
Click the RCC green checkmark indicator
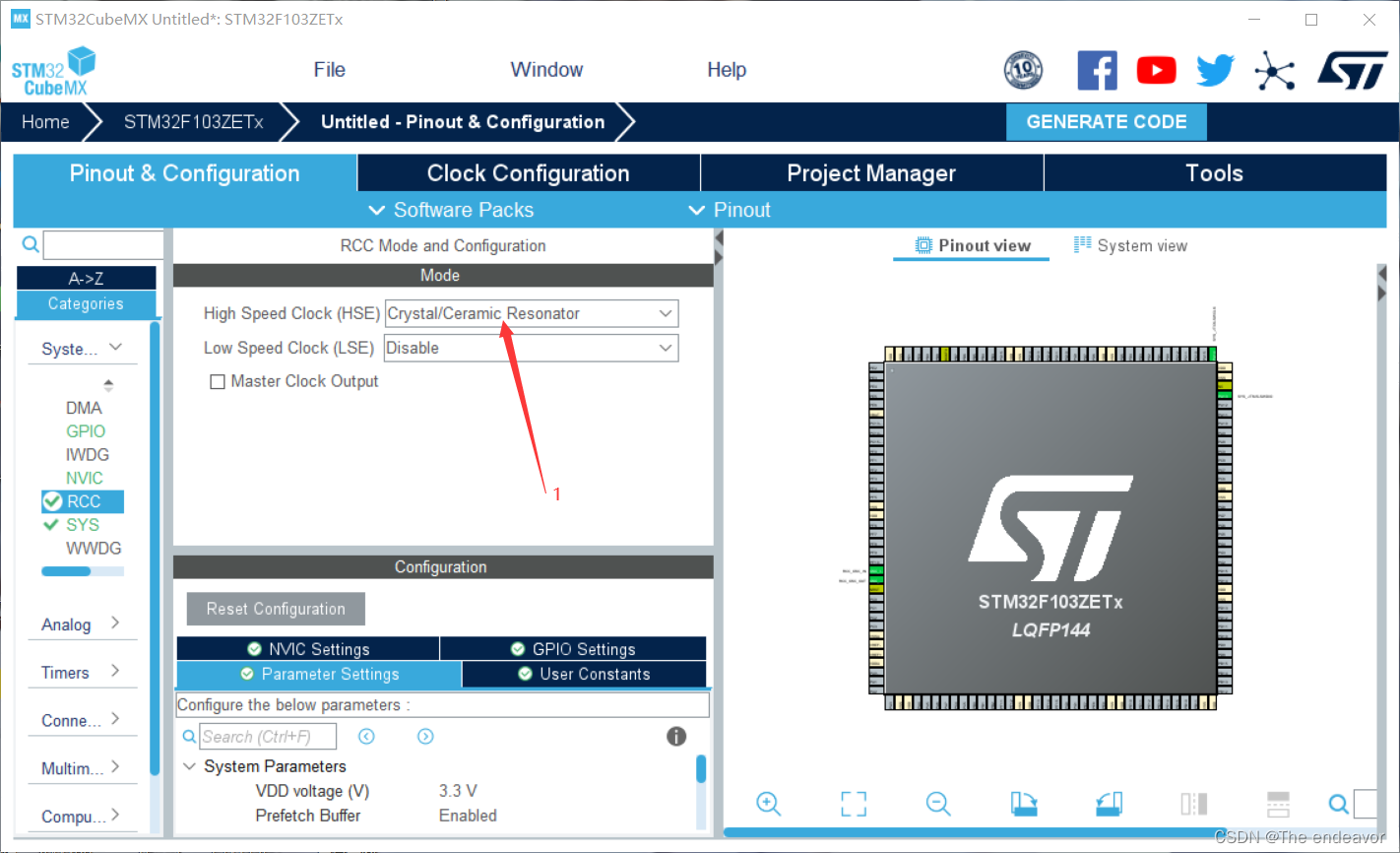[x=52, y=501]
